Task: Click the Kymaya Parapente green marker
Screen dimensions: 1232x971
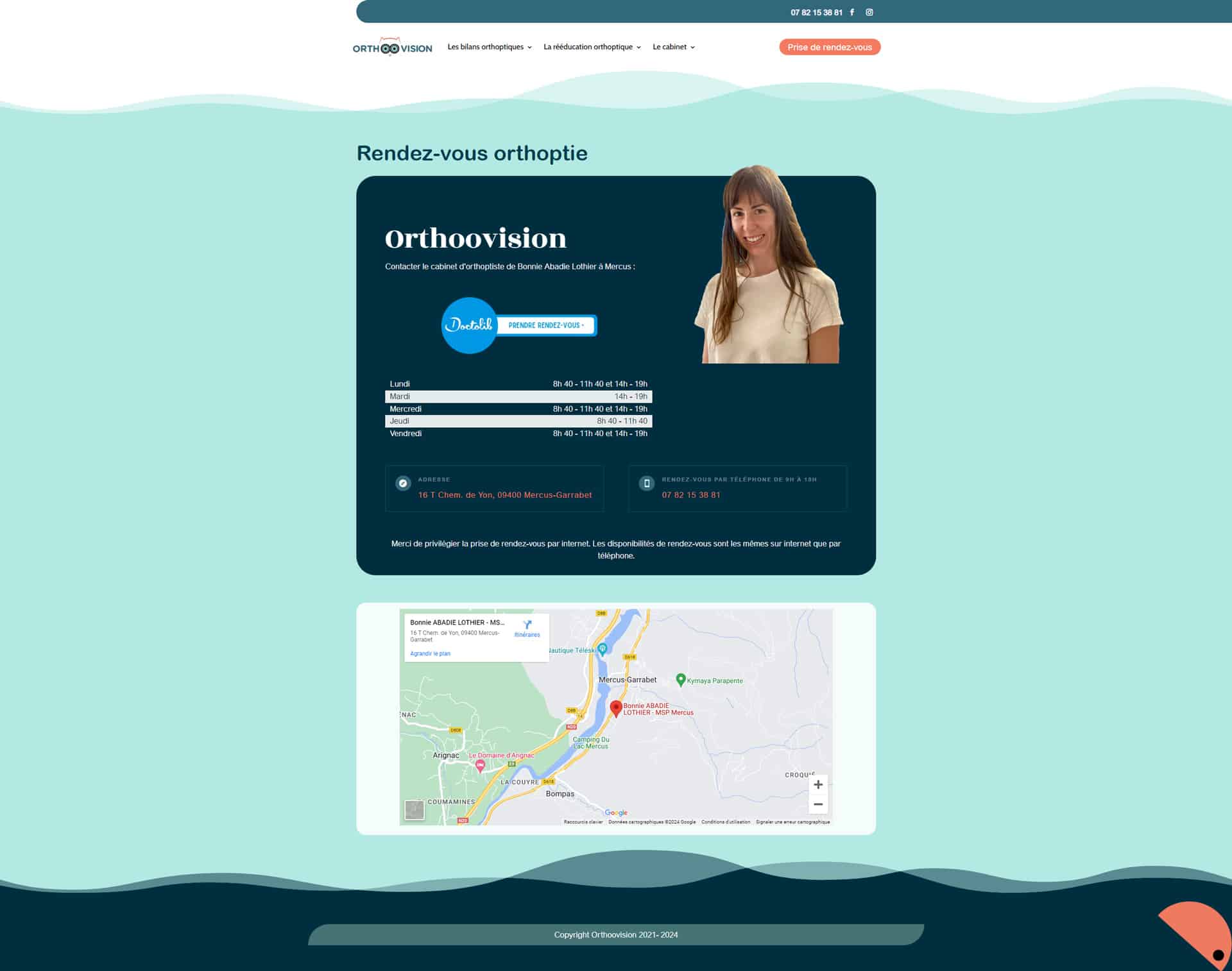Action: tap(681, 679)
